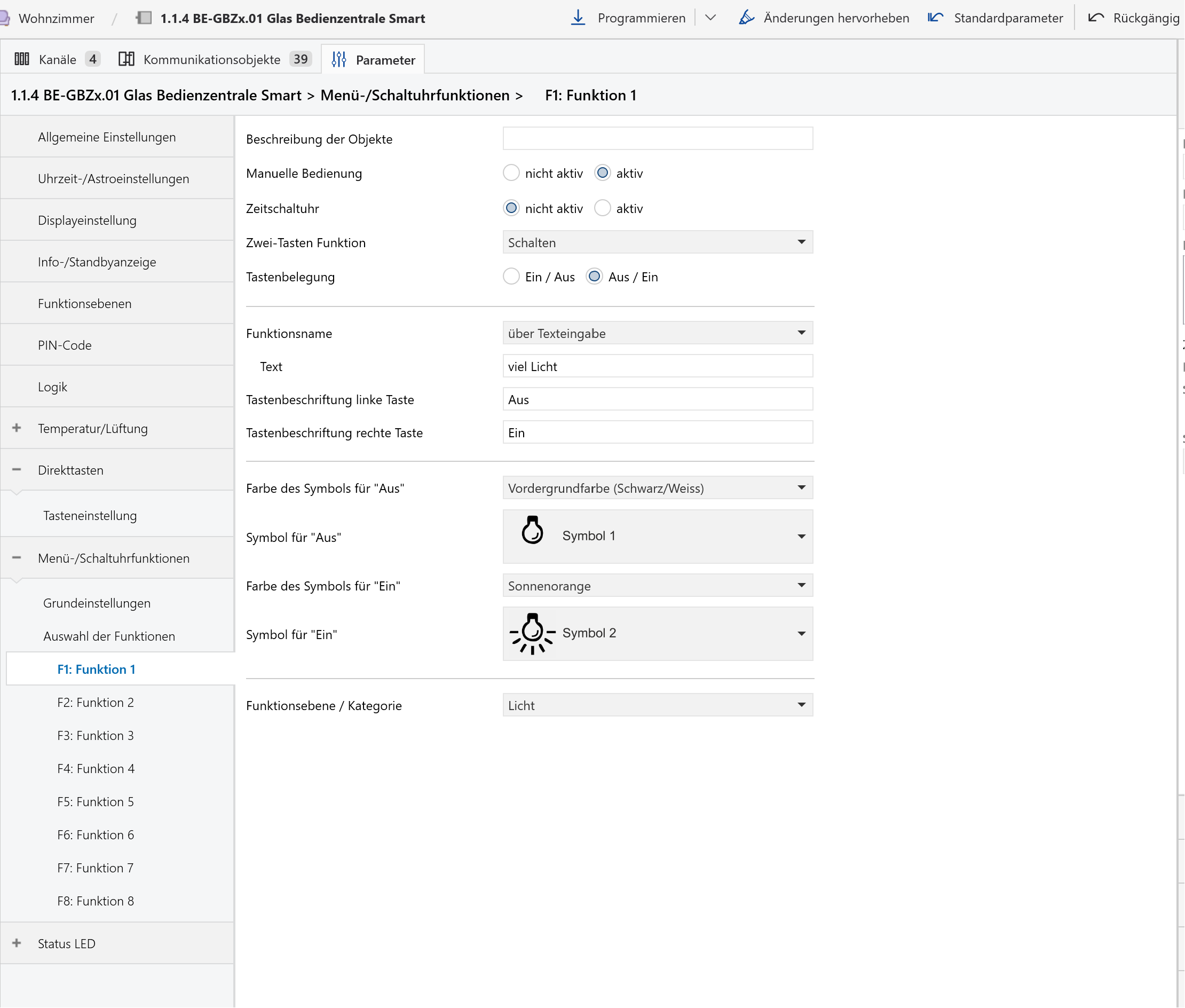The height and width of the screenshot is (1008, 1185).
Task: Open the Zwei-Tasten Funktion dropdown
Action: [x=657, y=242]
